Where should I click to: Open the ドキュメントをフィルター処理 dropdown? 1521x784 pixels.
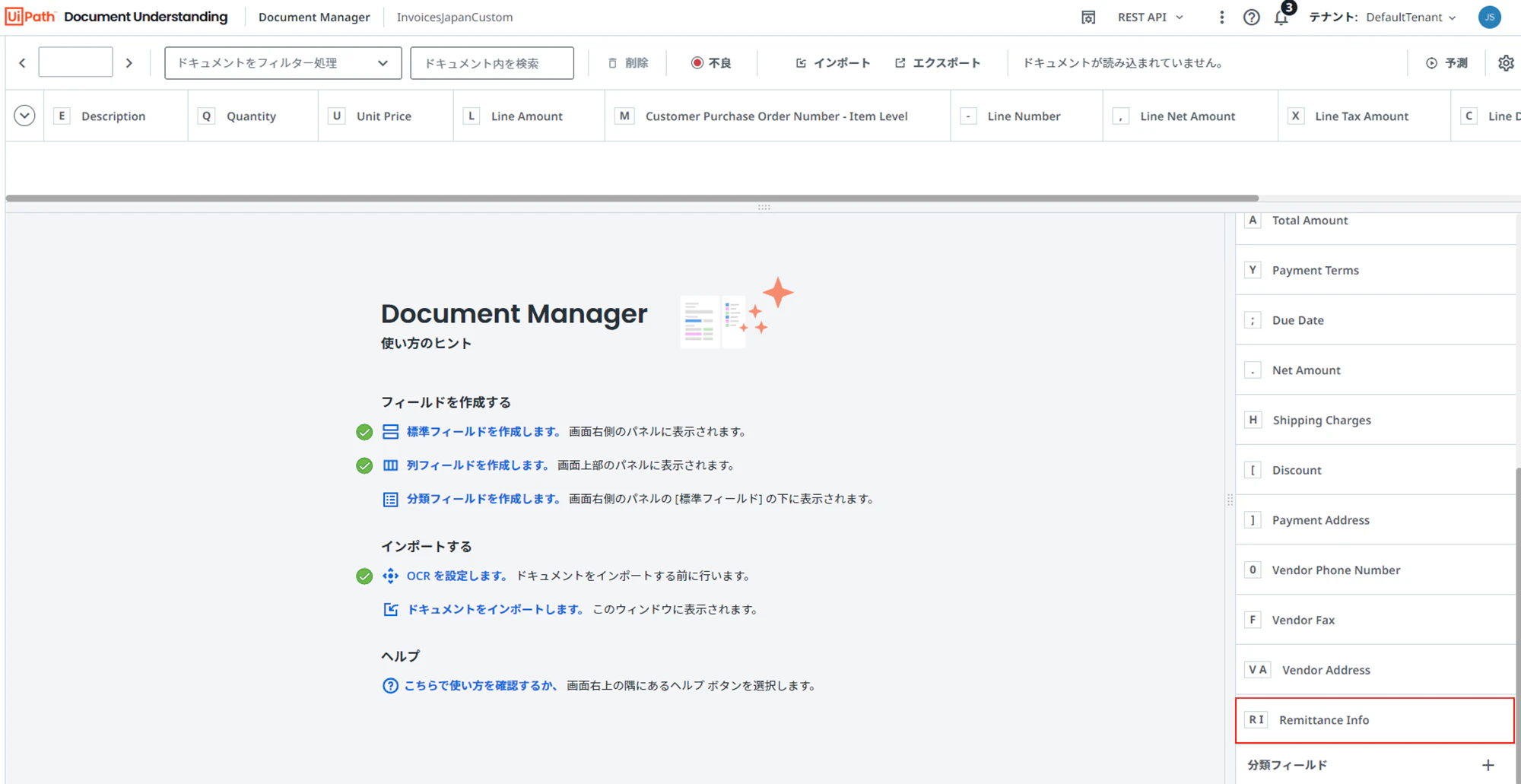click(x=283, y=63)
